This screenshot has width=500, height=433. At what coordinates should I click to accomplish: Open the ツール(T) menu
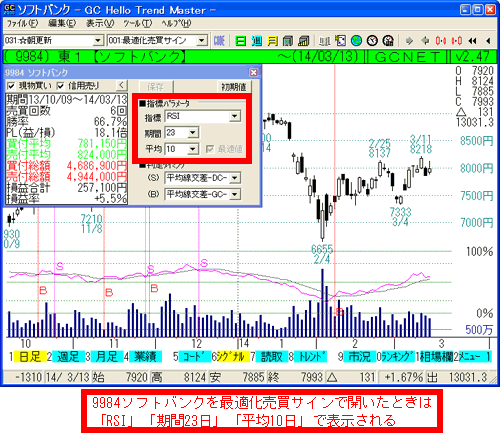[138, 23]
